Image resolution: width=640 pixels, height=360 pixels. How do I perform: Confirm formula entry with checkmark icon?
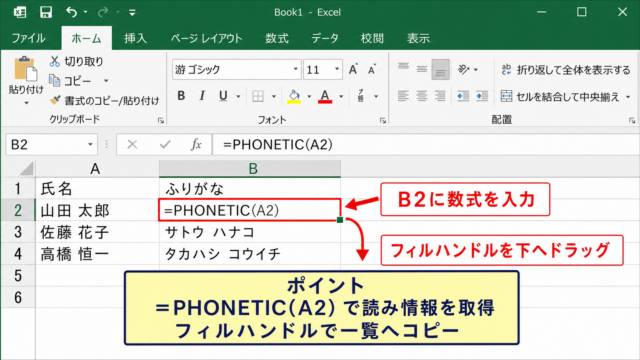(165, 144)
